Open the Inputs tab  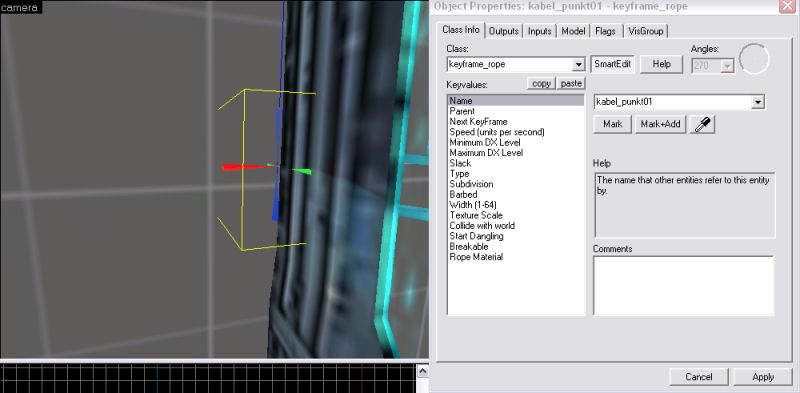pos(540,31)
